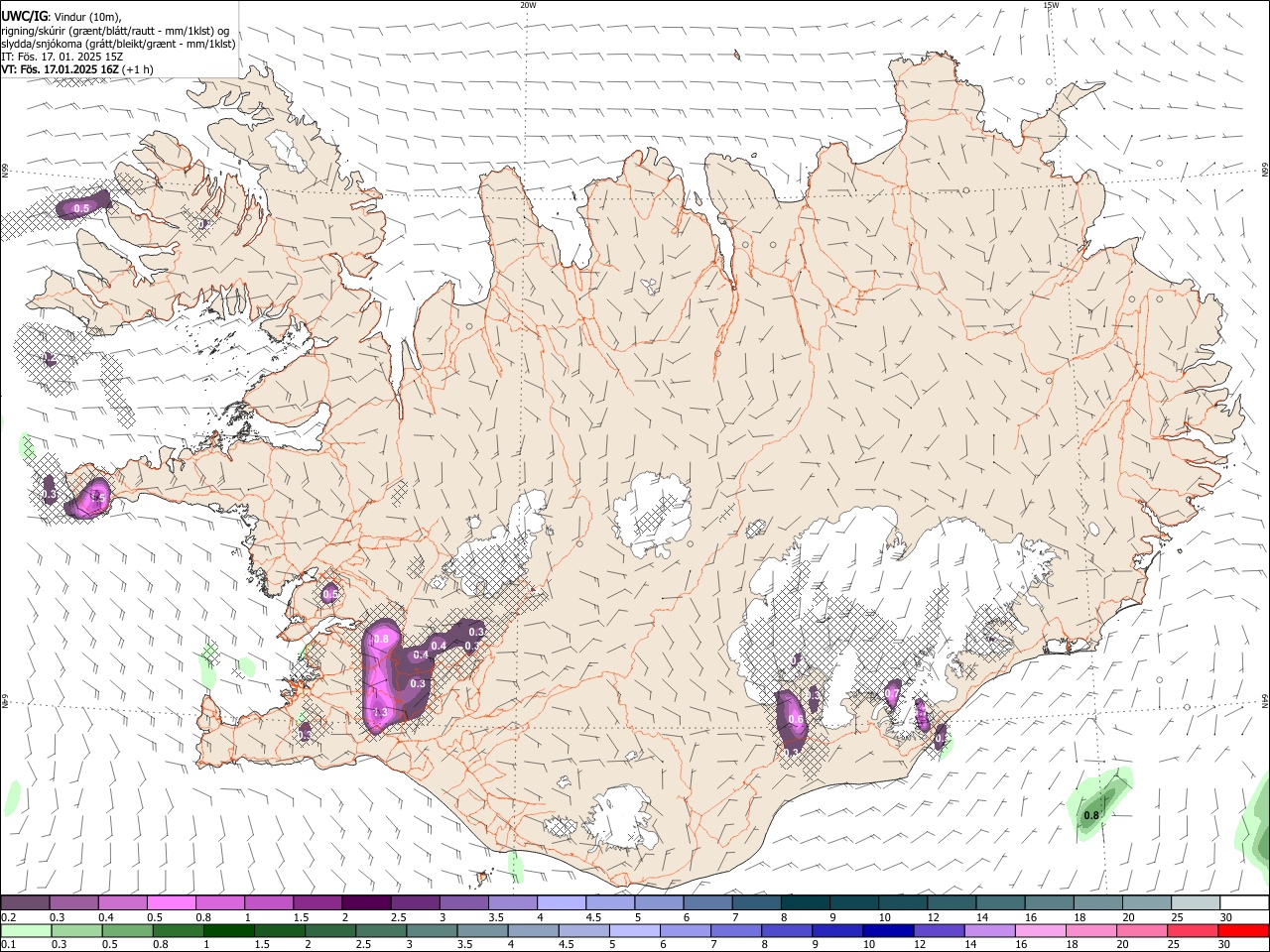
Task: Click the 15W longitude label at top
Action: point(1050,5)
